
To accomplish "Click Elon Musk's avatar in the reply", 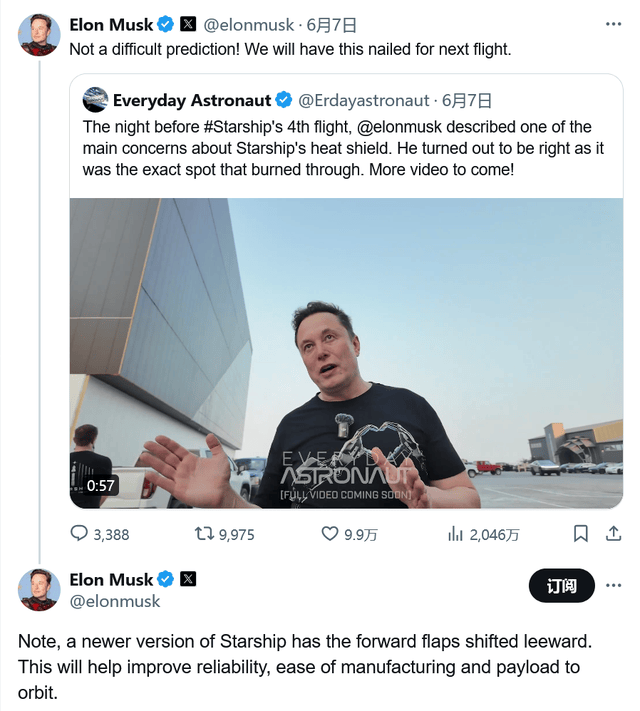I will click(39, 590).
